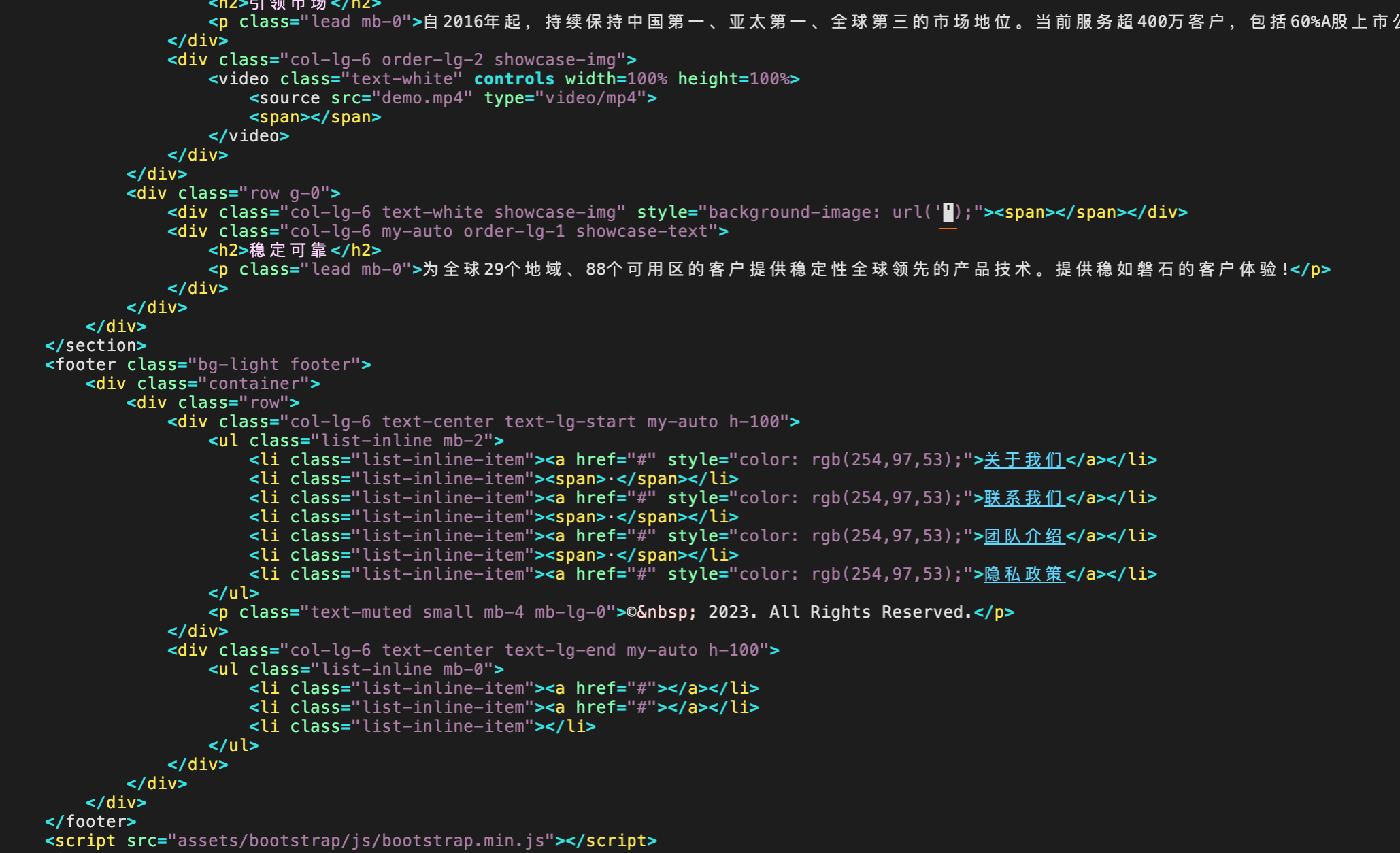Click the closing </video> tag
The image size is (1400, 853).
pyautogui.click(x=248, y=136)
